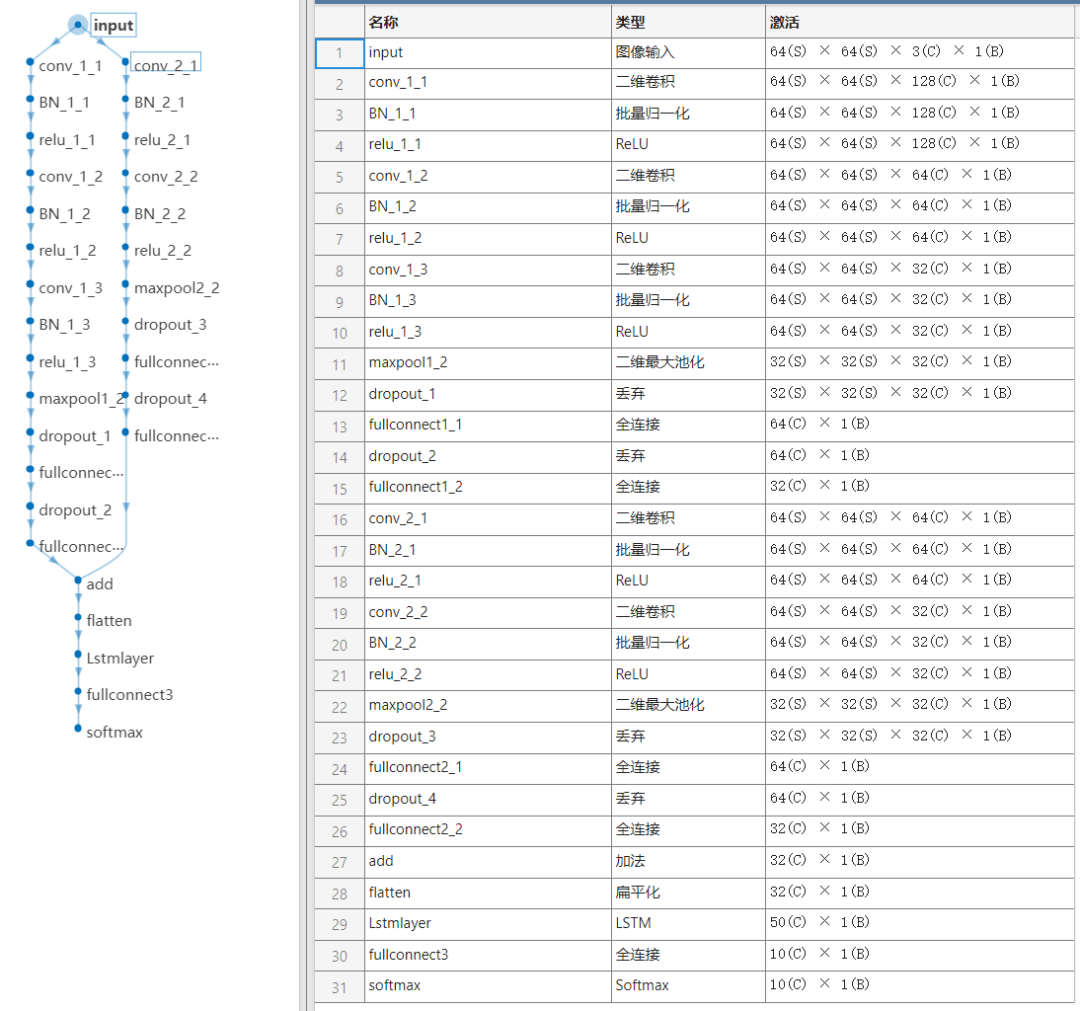Select dropout_2 row in the table
The width and height of the screenshot is (1080, 1011).
694,457
